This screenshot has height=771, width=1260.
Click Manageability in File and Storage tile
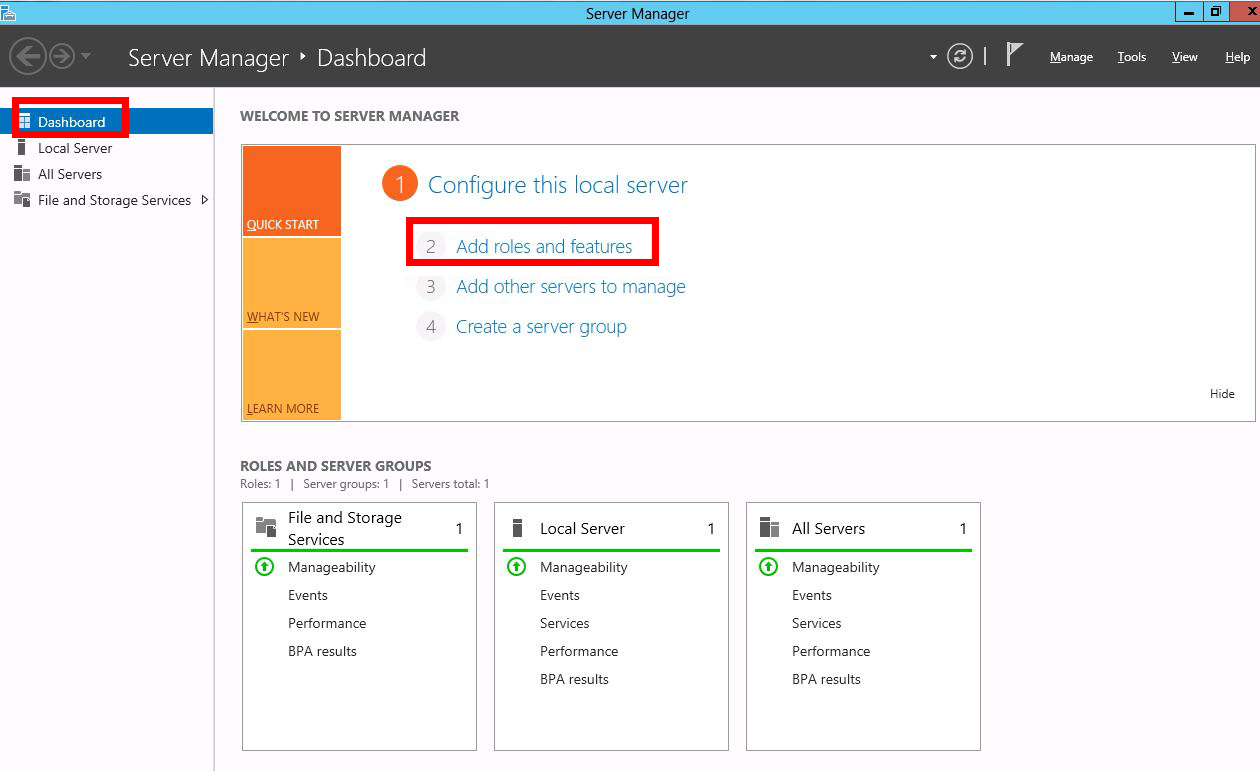[332, 567]
